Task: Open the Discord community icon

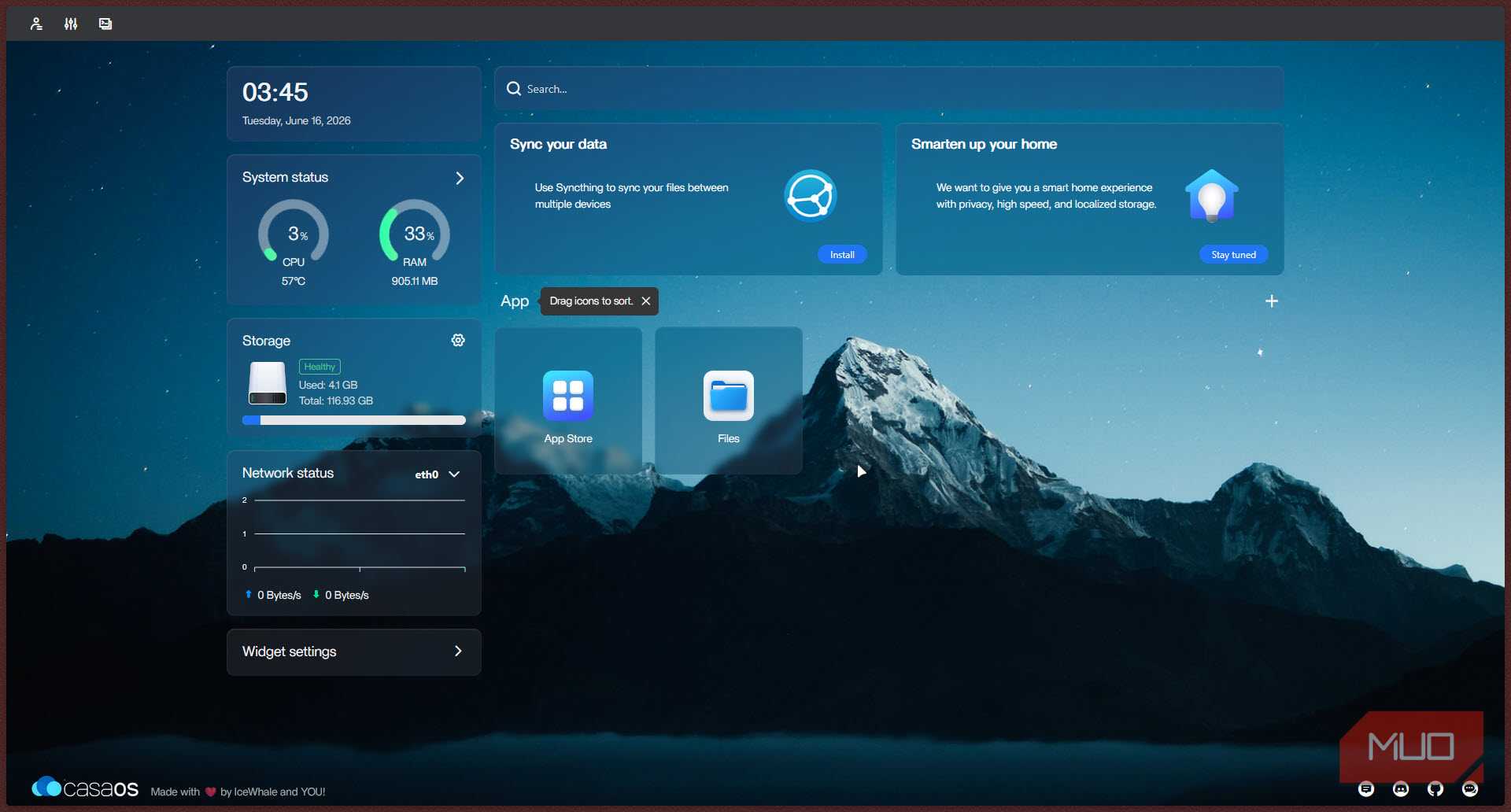Action: (x=1401, y=789)
